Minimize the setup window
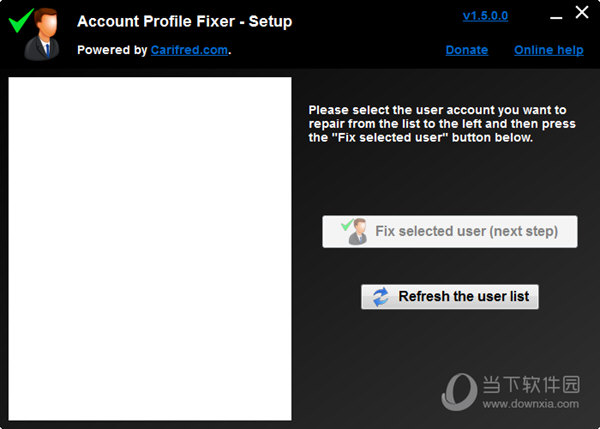Screen dimensions: 600x429 pyautogui.click(x=556, y=18)
